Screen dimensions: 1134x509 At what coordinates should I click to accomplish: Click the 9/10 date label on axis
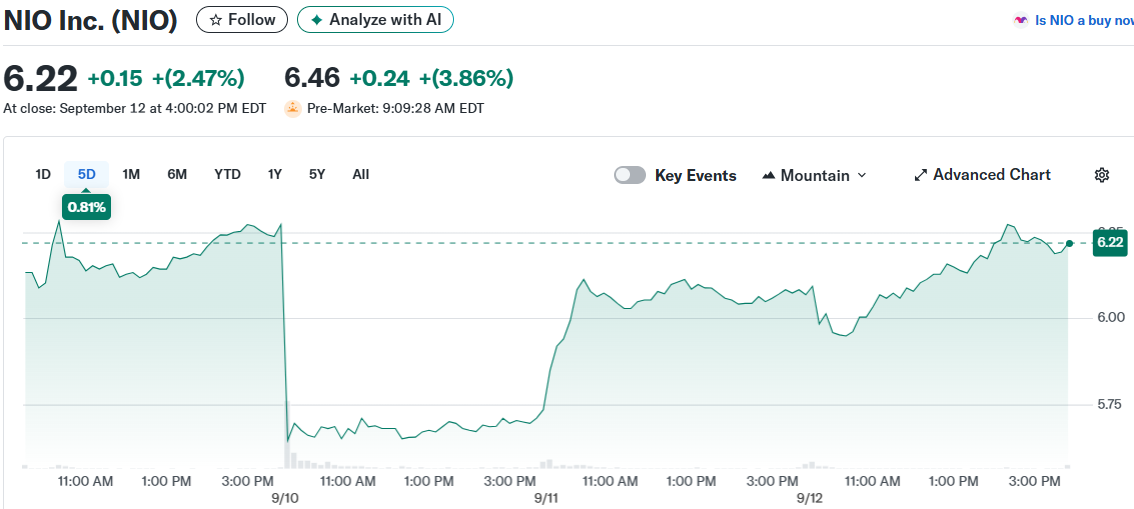[x=284, y=498]
